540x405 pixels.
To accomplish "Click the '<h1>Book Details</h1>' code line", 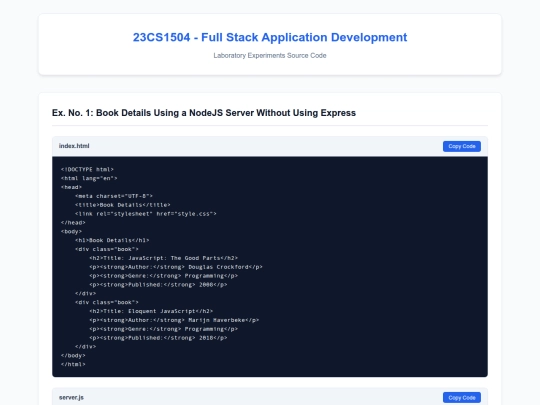I will coord(112,240).
